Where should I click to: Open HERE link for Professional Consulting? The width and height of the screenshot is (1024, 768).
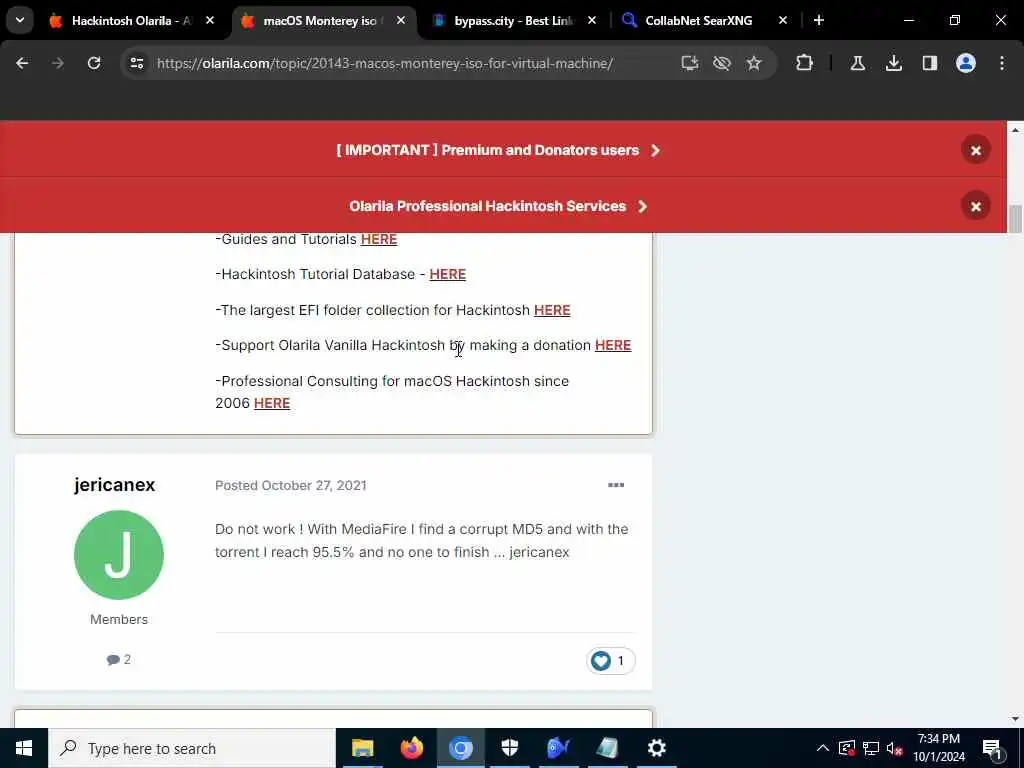click(x=272, y=403)
